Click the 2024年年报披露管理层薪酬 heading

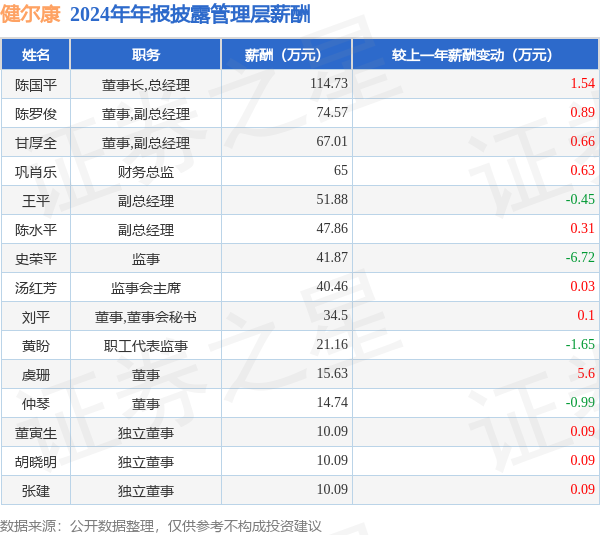pos(190,15)
